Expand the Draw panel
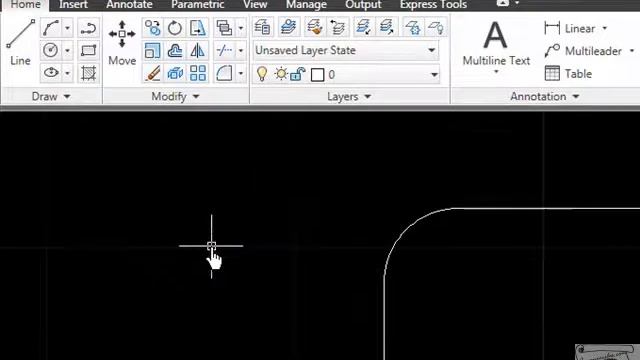 [51, 97]
